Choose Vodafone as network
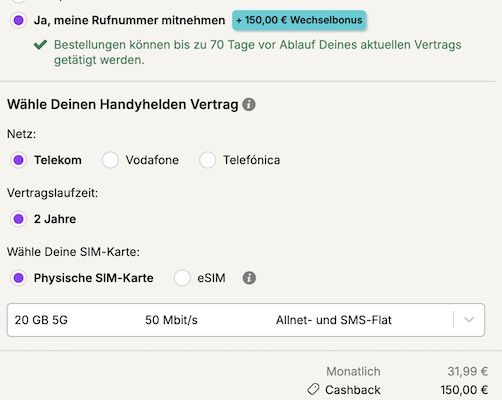This screenshot has height=400, width=502. (x=110, y=160)
